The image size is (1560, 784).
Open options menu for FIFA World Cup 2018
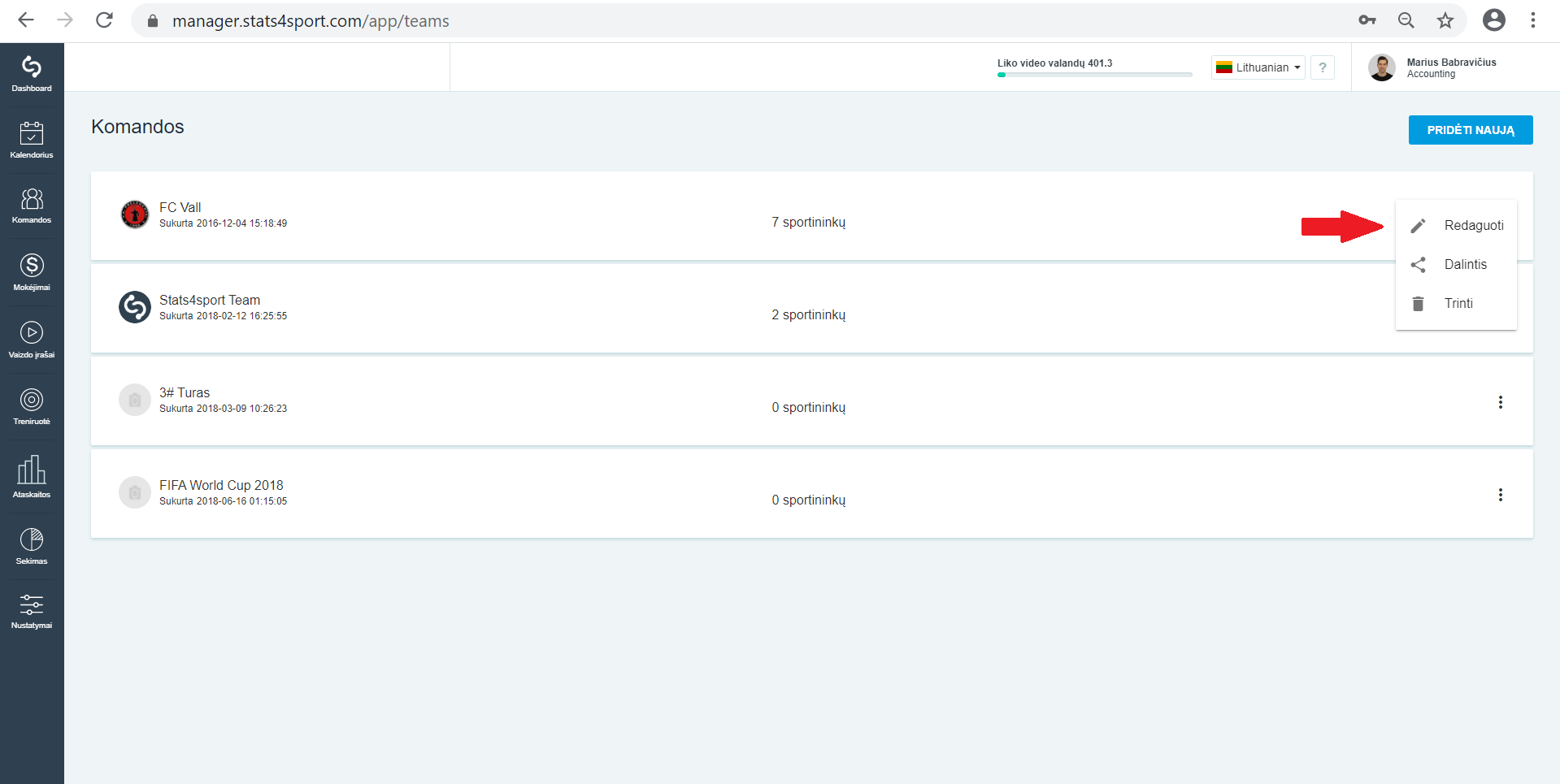1501,495
